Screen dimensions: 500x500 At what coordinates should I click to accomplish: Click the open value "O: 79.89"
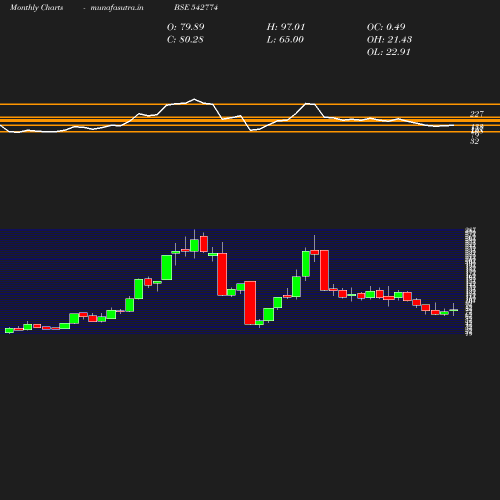pyautogui.click(x=186, y=27)
